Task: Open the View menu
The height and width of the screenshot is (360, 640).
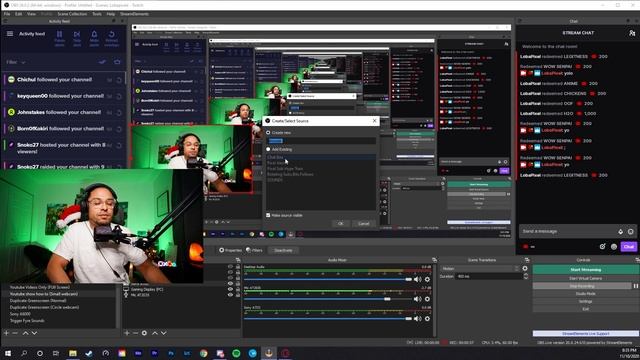Action: point(31,14)
